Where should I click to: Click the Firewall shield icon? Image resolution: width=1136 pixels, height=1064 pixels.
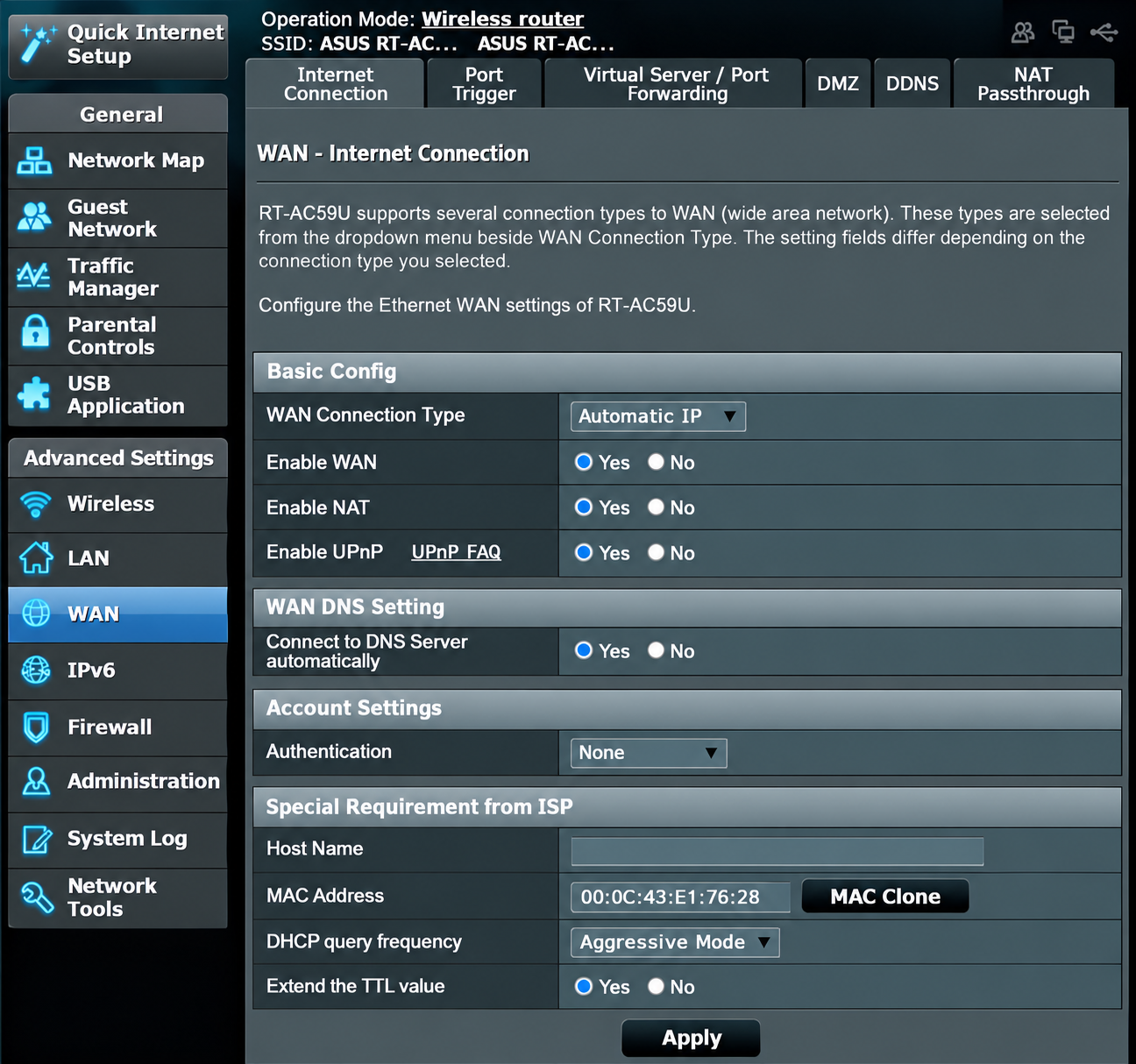point(36,727)
